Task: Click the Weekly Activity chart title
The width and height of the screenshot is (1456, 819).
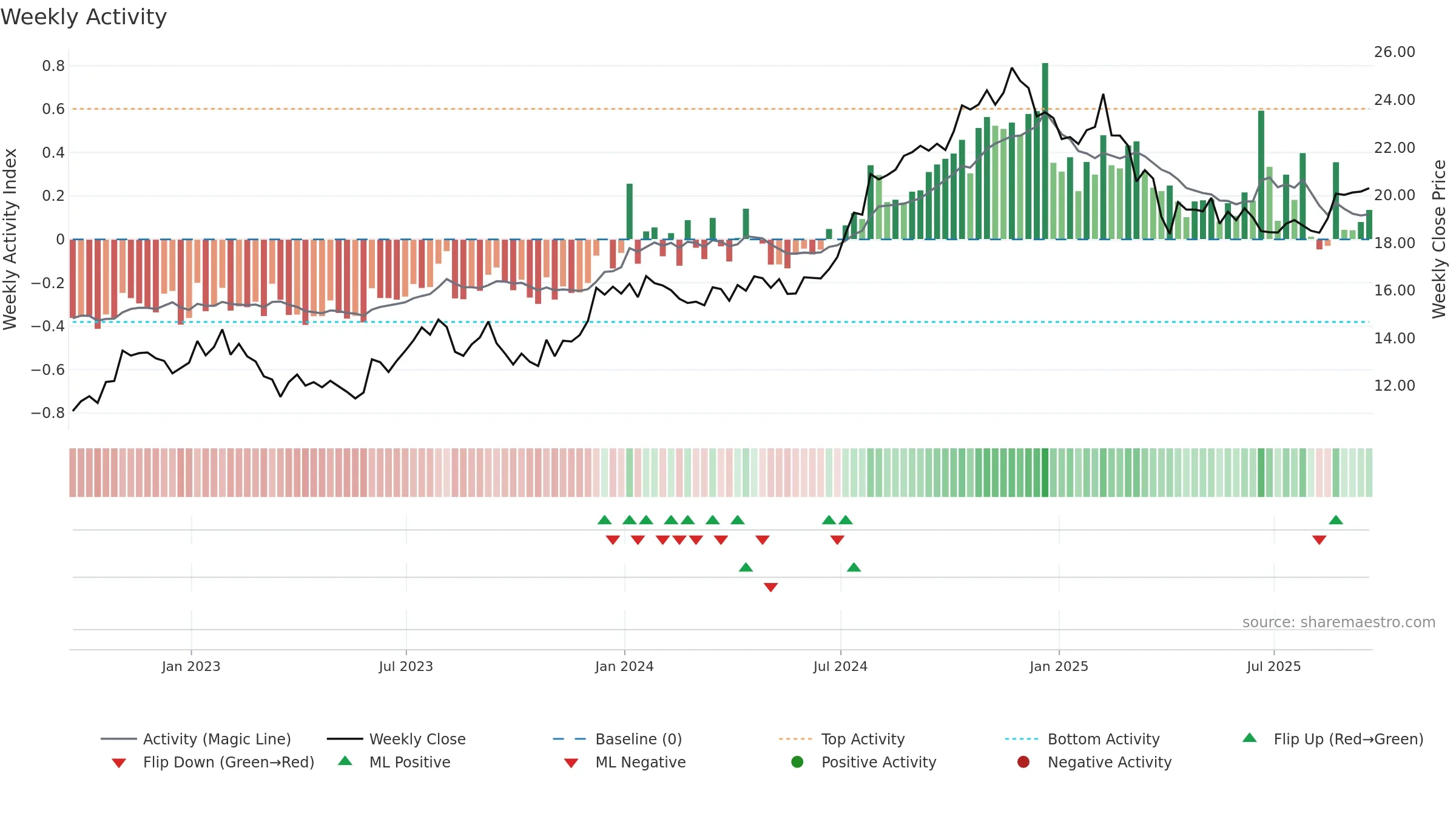Action: [84, 17]
